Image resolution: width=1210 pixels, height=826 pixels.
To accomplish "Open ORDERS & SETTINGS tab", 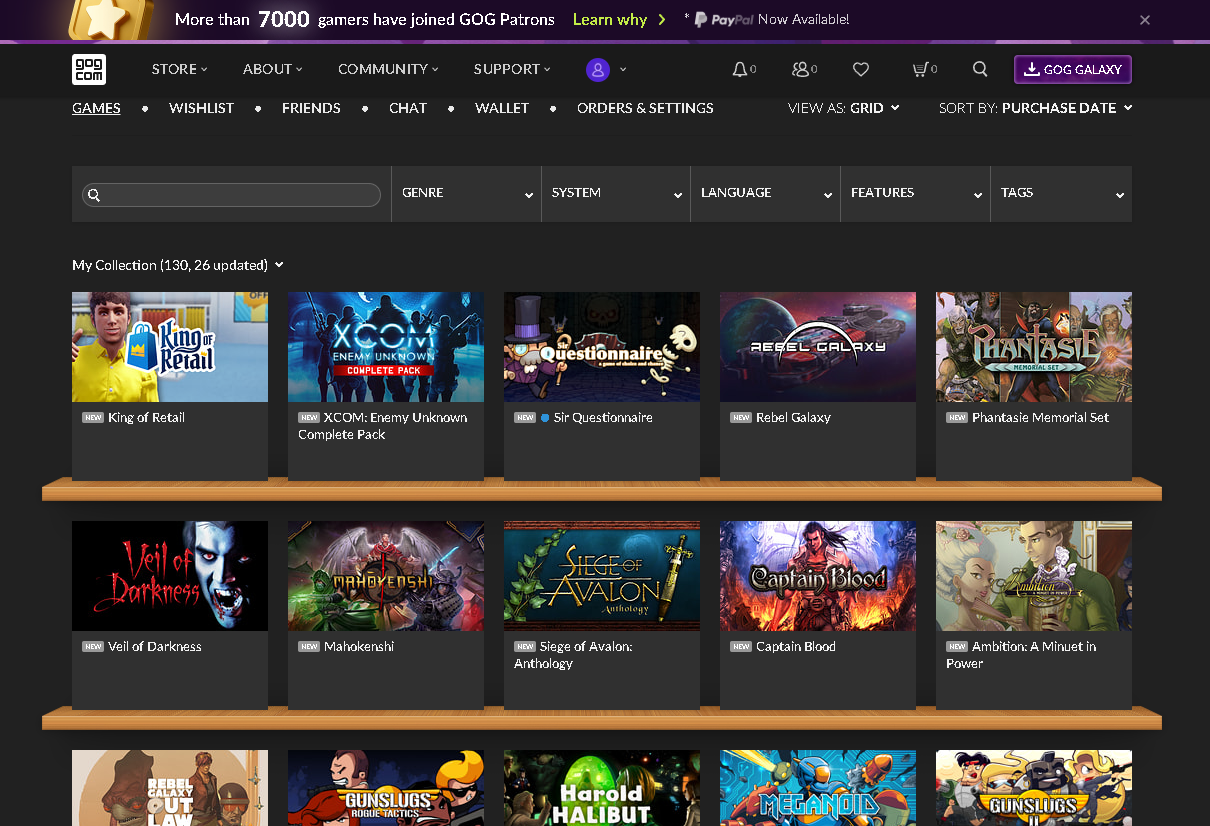I will (x=645, y=108).
